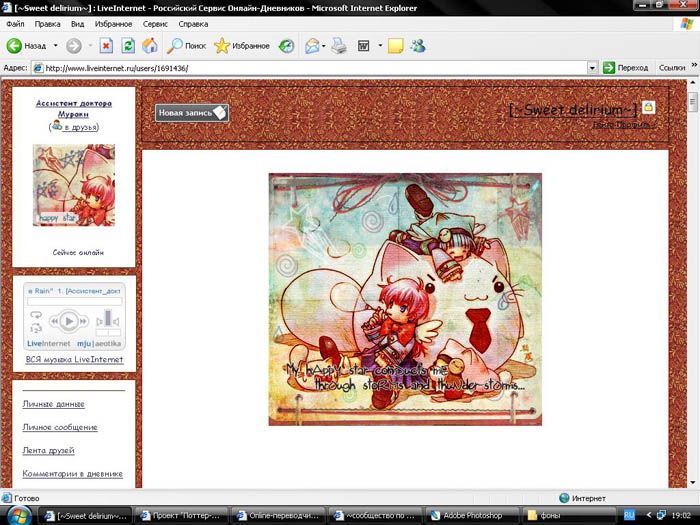Open Search (Поиск) magnifier
Viewport: 700px width, 525px height.
(x=175, y=46)
